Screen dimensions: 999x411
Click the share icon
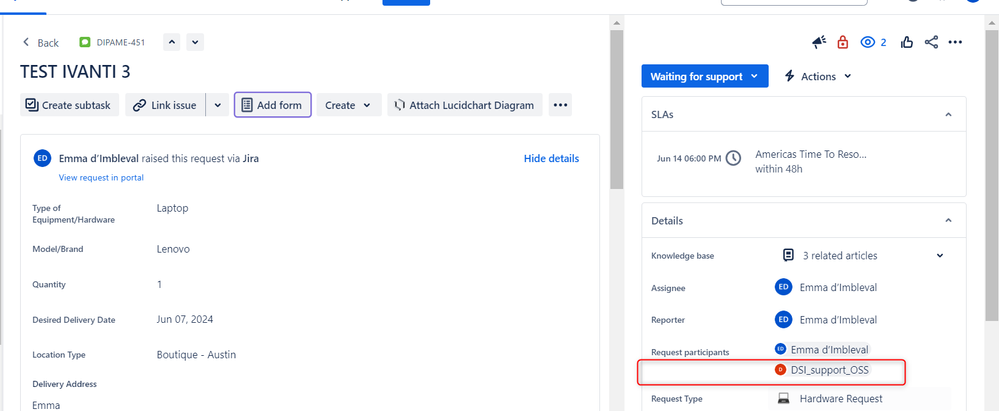click(x=931, y=43)
